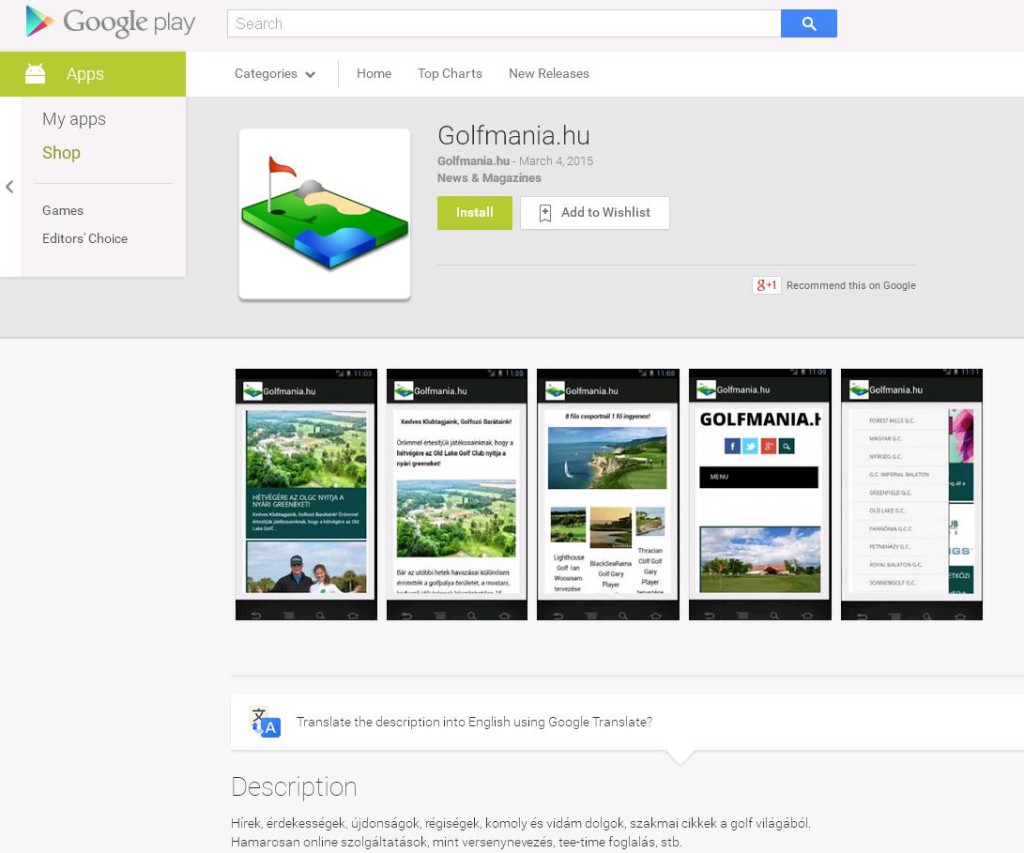Click the March 4, 2015 date text
The height and width of the screenshot is (853, 1024).
[x=556, y=161]
